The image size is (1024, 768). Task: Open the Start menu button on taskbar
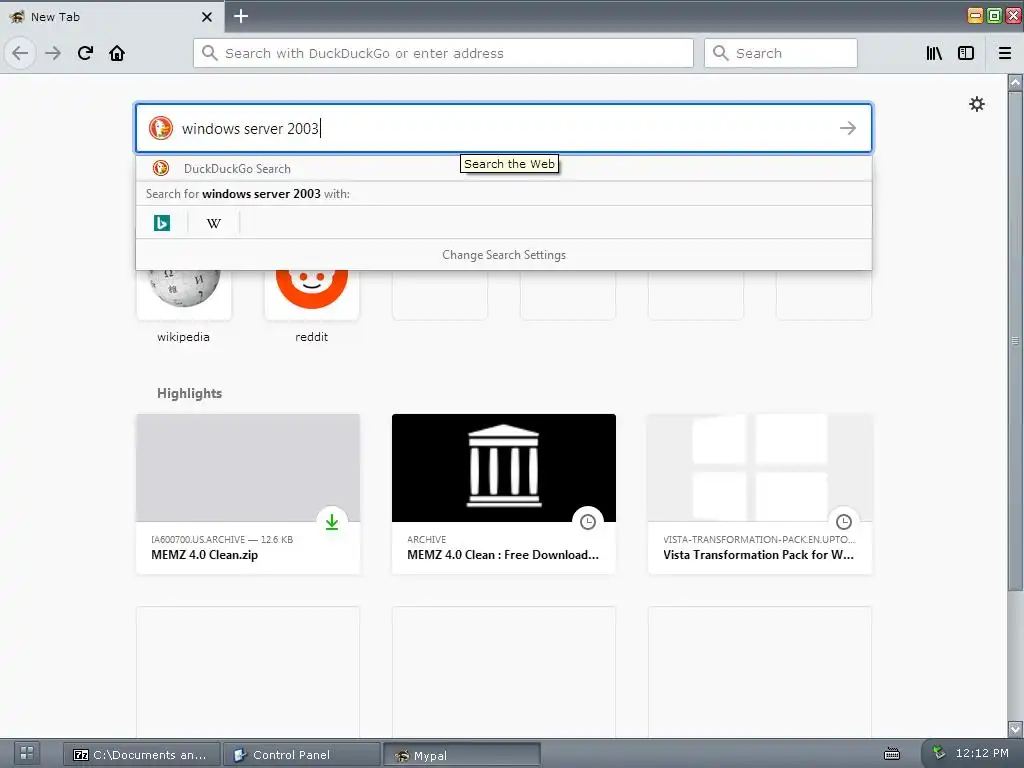27,754
